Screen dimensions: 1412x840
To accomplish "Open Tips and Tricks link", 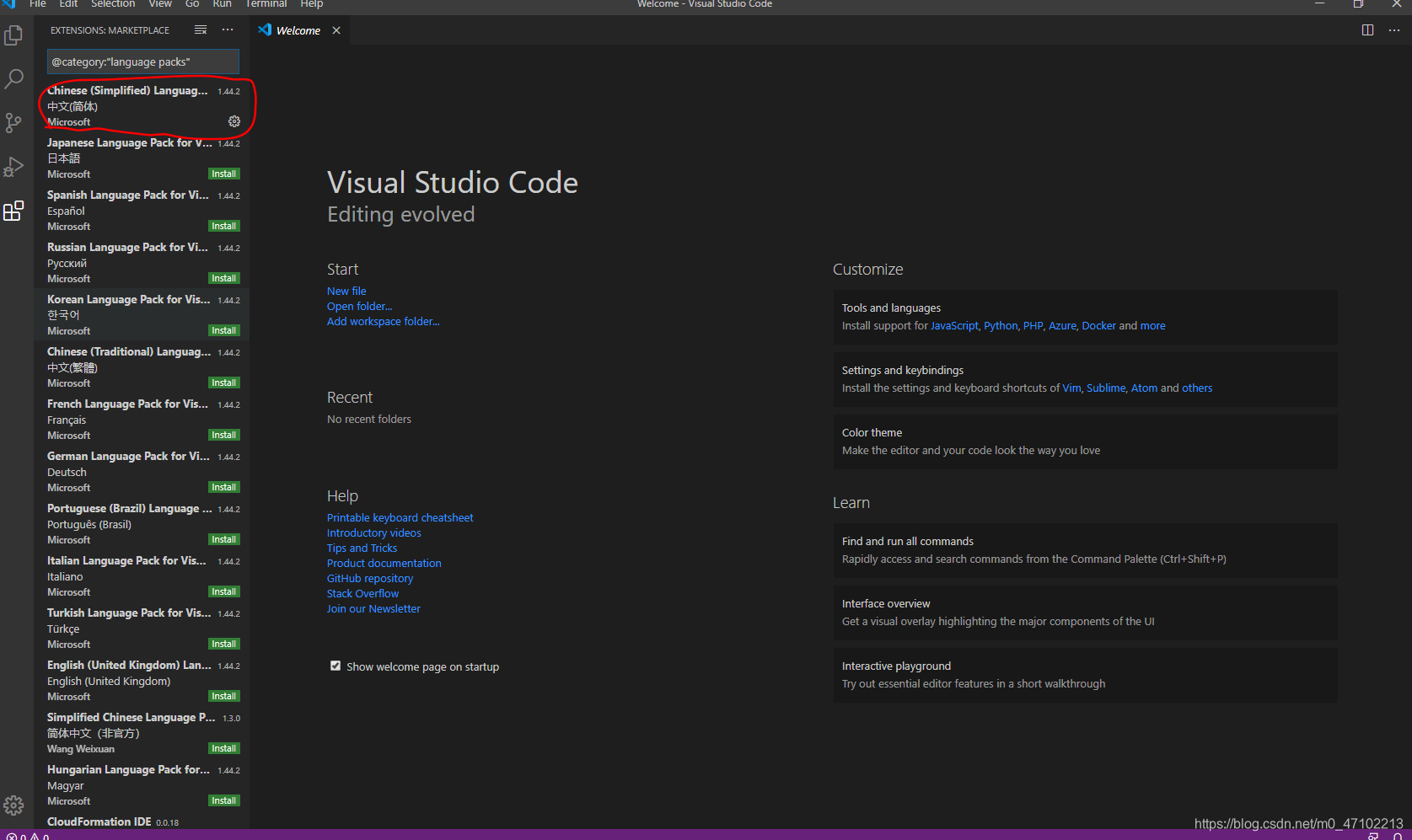I will [362, 548].
